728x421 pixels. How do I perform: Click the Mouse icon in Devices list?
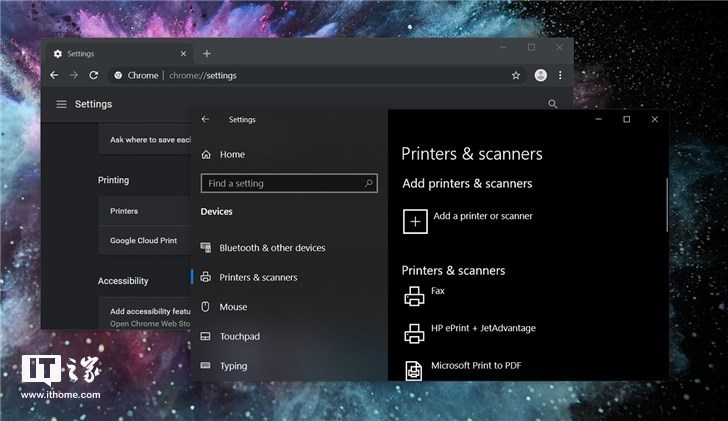pos(205,306)
